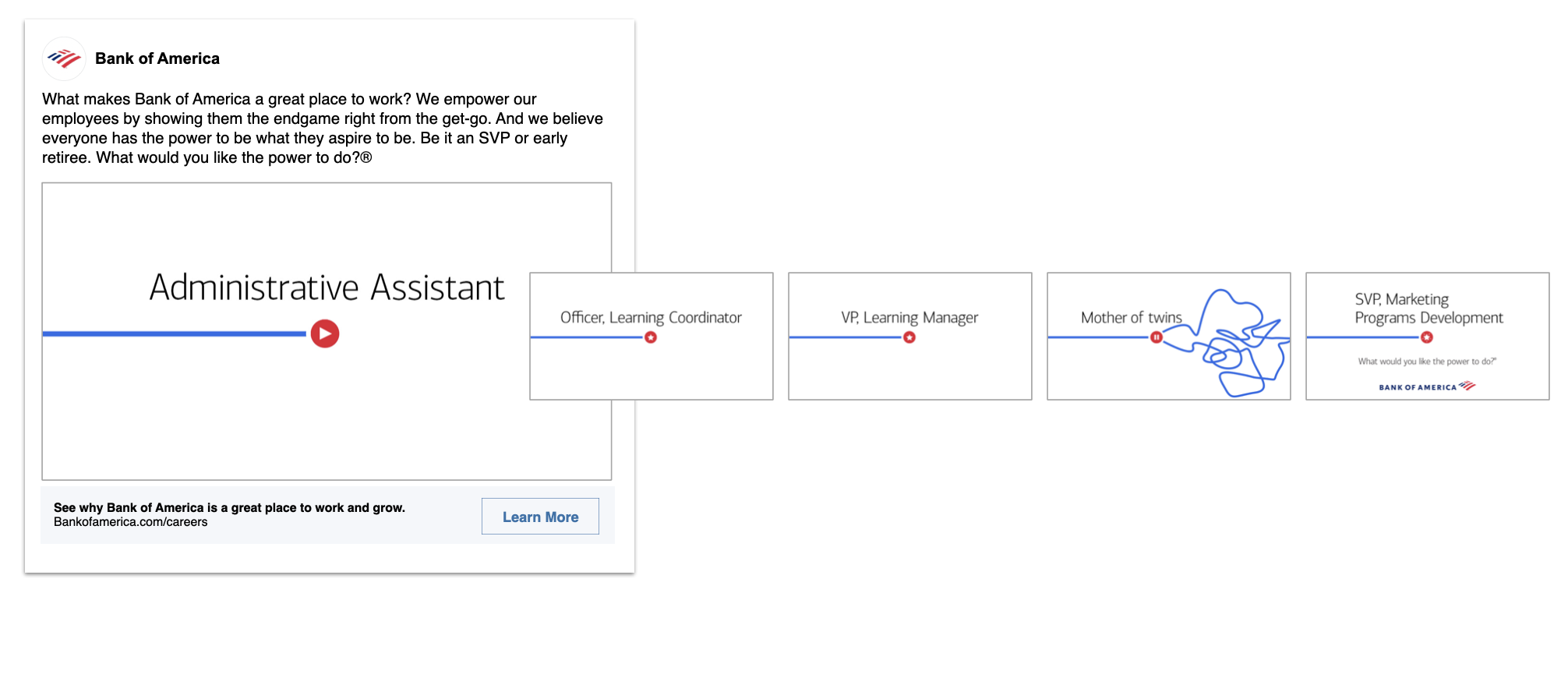
Task: Click the blue progress line in main video
Action: [x=175, y=333]
